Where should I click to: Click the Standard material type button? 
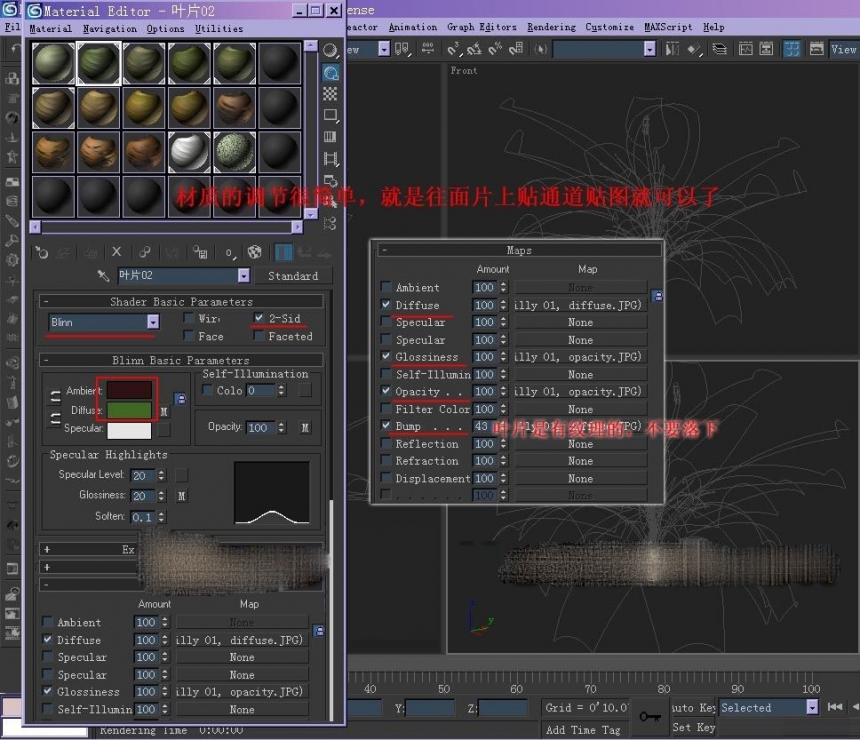(x=293, y=276)
